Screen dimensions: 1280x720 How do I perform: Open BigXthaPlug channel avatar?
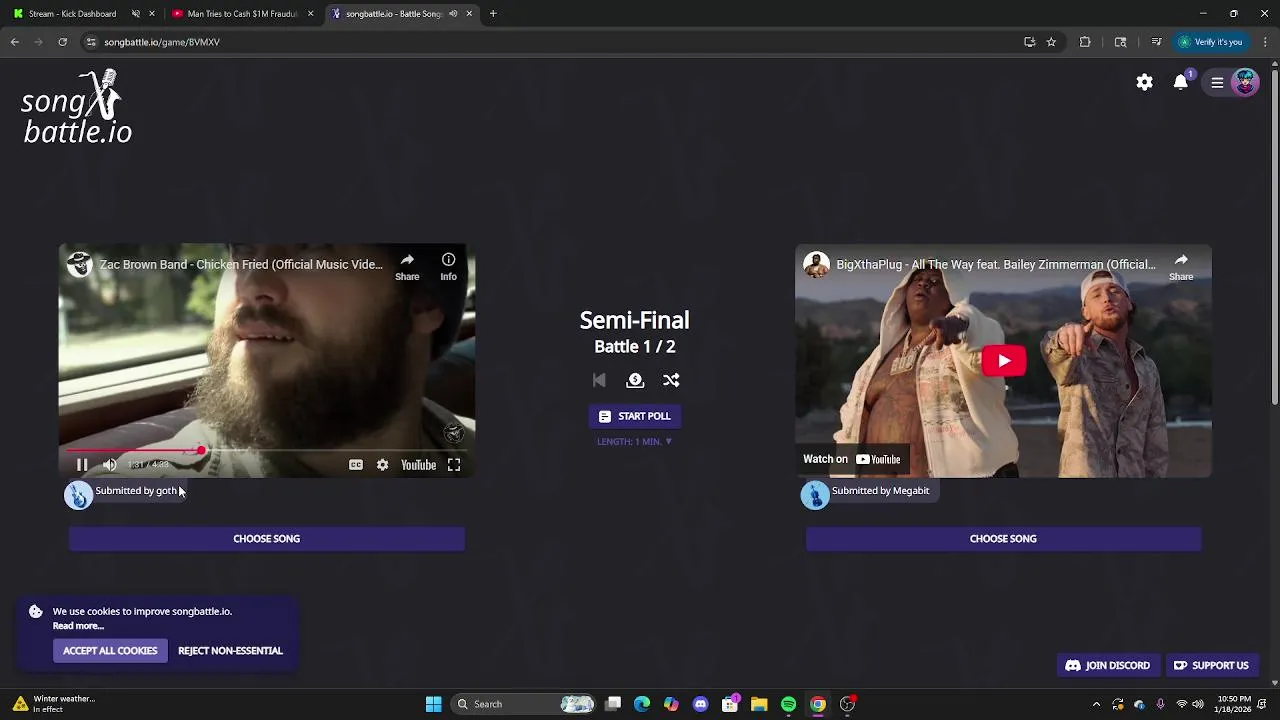(817, 264)
